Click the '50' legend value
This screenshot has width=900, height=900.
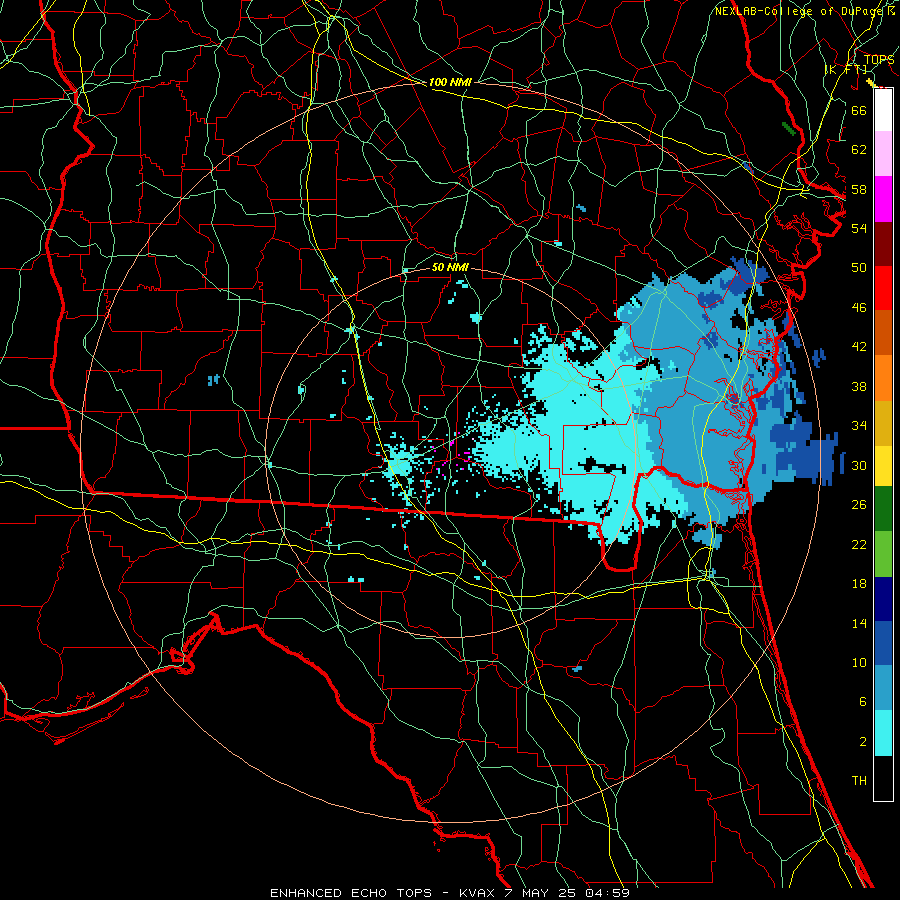click(x=859, y=268)
